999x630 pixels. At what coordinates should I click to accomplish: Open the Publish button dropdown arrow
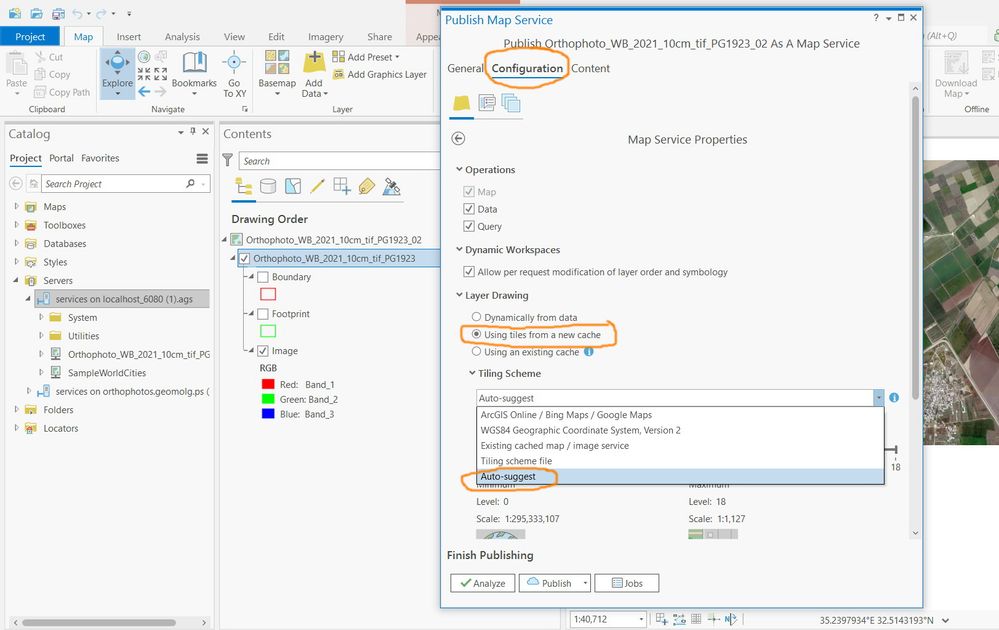coord(586,583)
